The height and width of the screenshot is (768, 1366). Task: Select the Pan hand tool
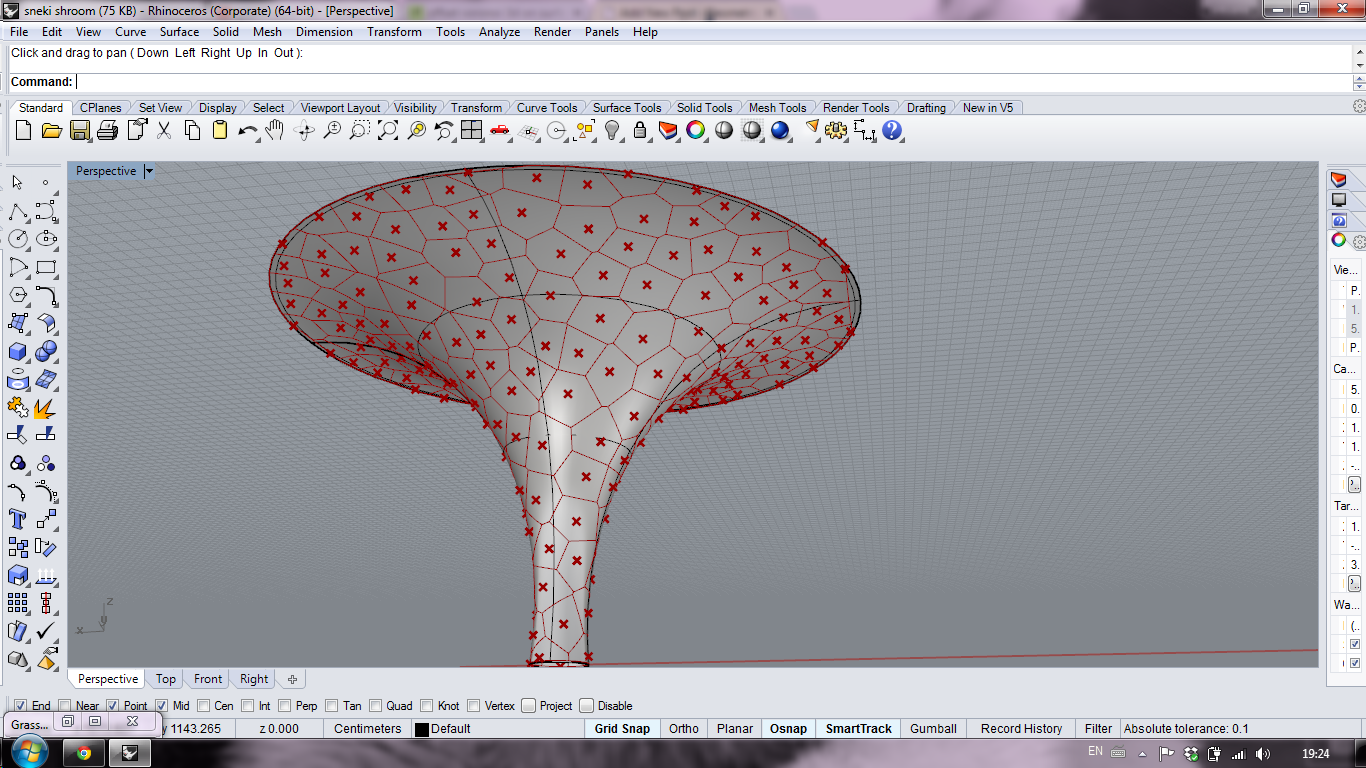tap(276, 130)
